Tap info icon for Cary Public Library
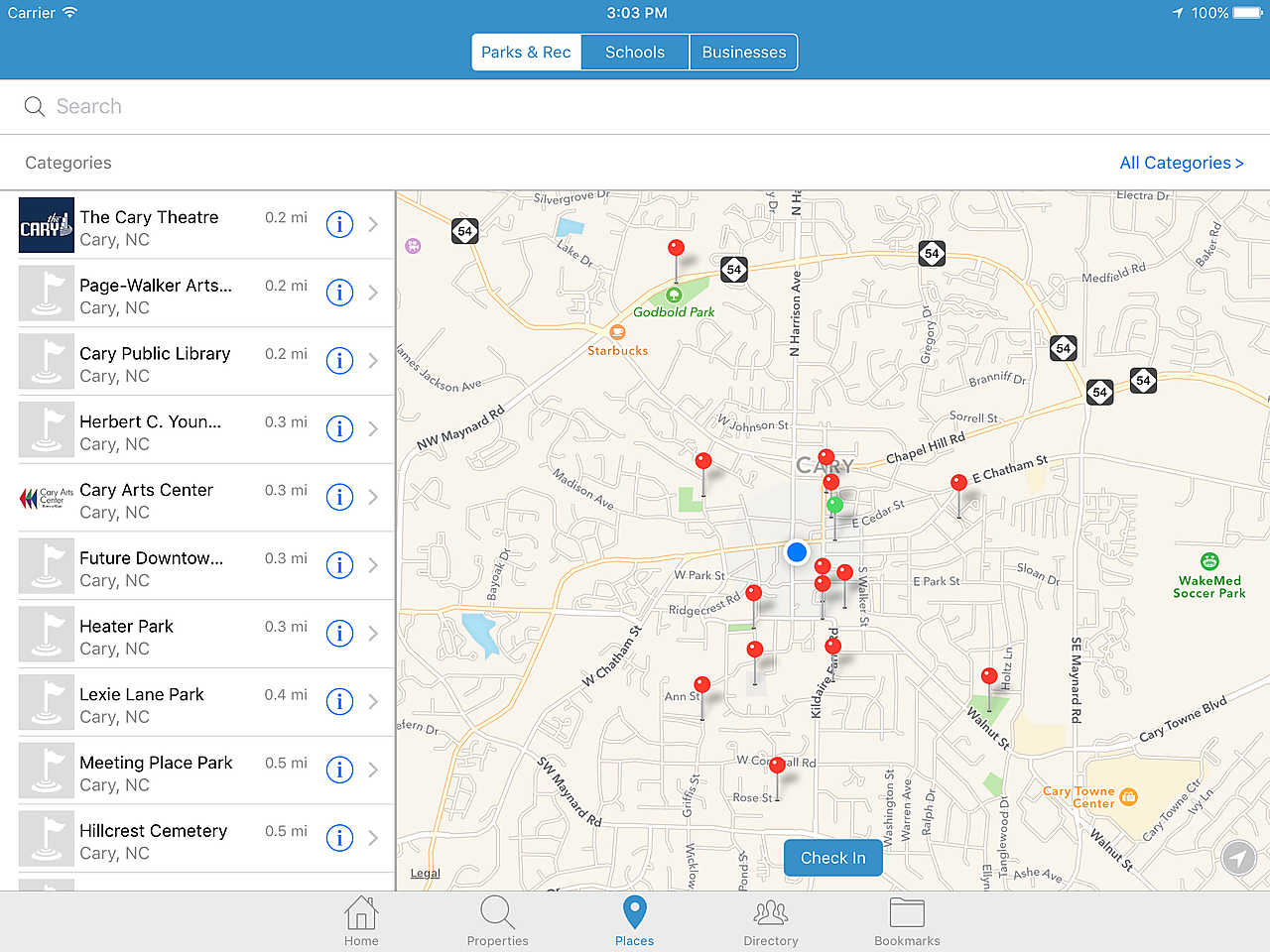The width and height of the screenshot is (1270, 952). [x=339, y=361]
